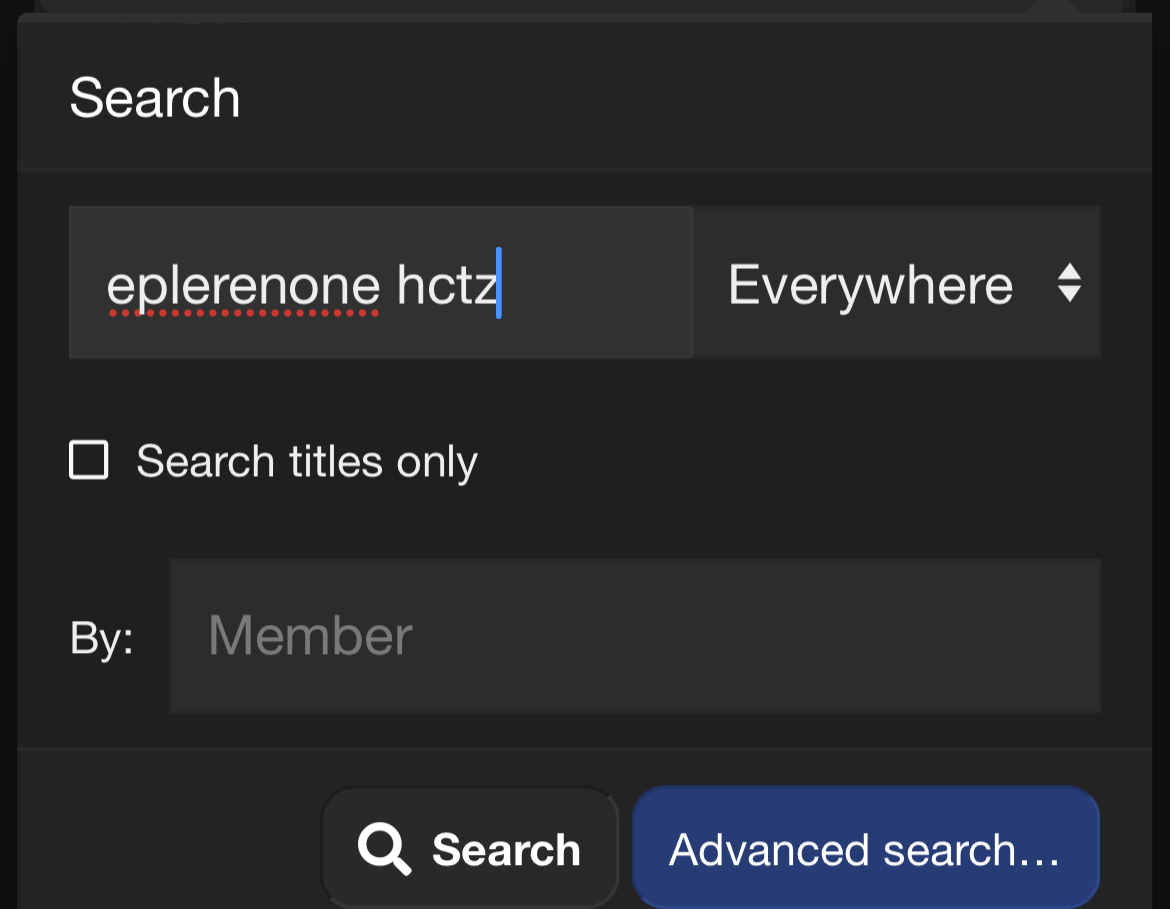Focus the search keywords input field
This screenshot has height=909, width=1170.
380,283
